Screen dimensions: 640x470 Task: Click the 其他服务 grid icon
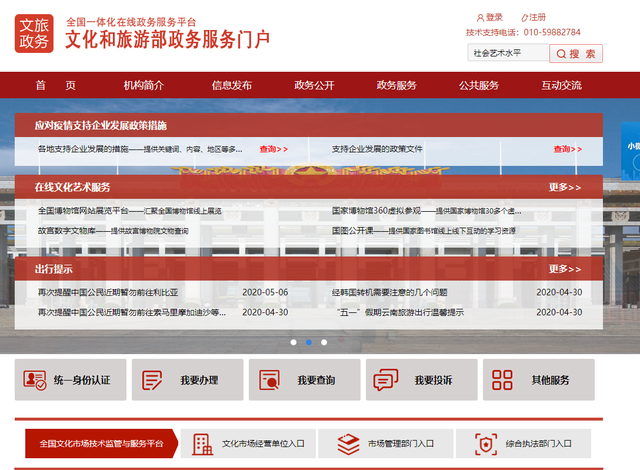tap(503, 380)
